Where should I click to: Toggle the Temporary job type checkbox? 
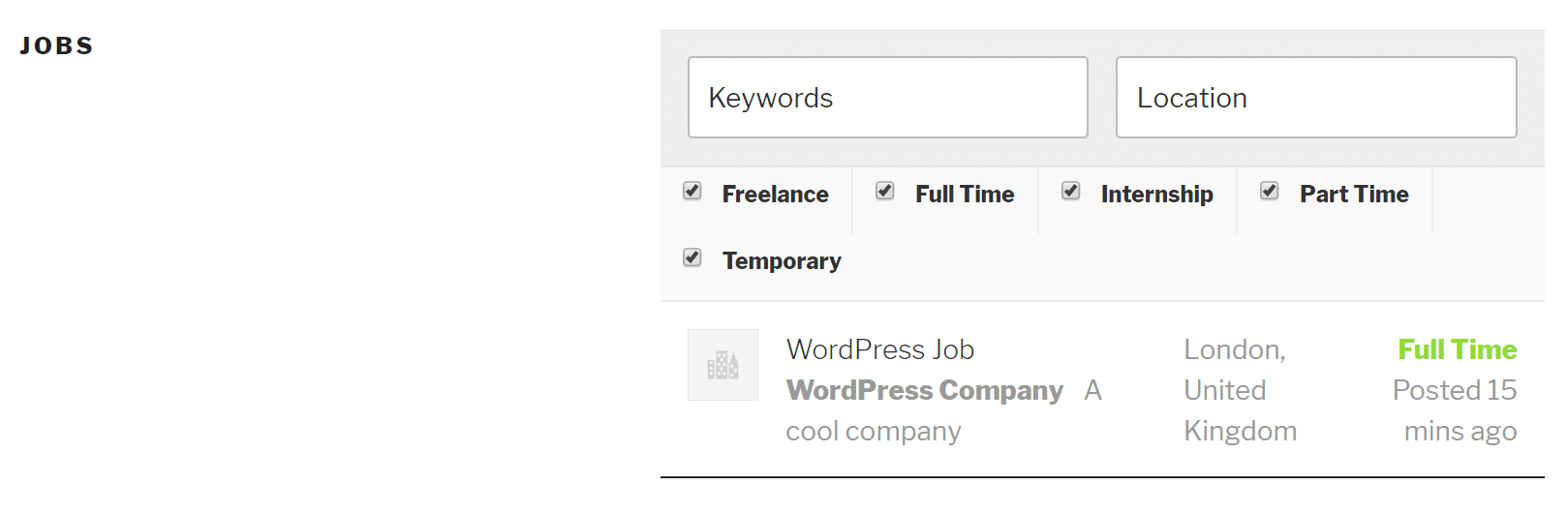692,257
